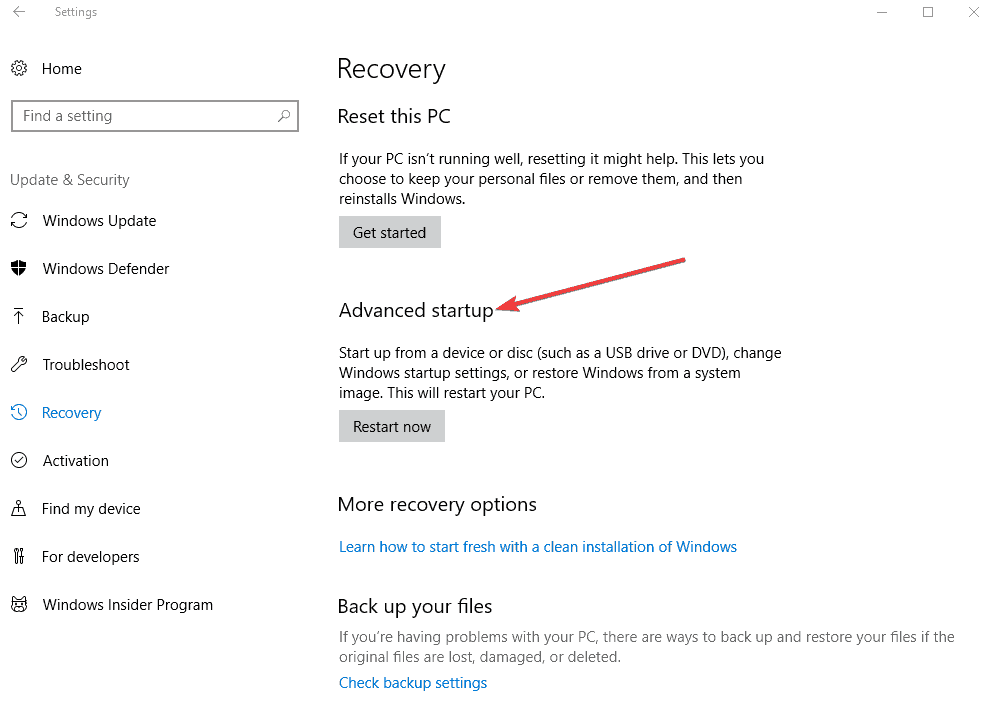Click the Home gear icon
The height and width of the screenshot is (706, 988).
(x=19, y=68)
